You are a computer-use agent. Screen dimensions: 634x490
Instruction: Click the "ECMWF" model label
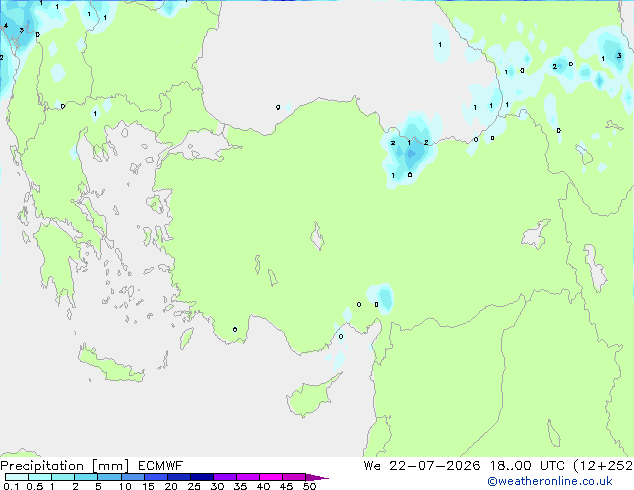coord(161,466)
